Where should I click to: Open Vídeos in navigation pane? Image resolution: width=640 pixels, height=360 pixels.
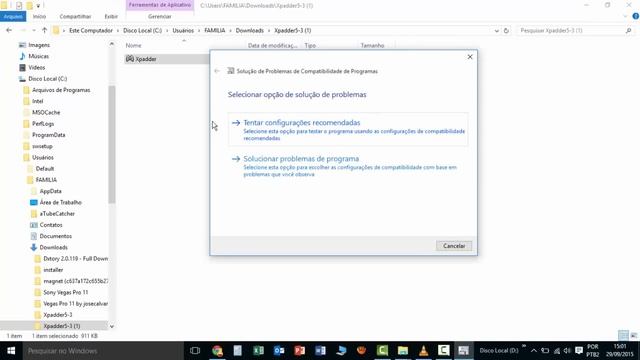tap(36, 67)
